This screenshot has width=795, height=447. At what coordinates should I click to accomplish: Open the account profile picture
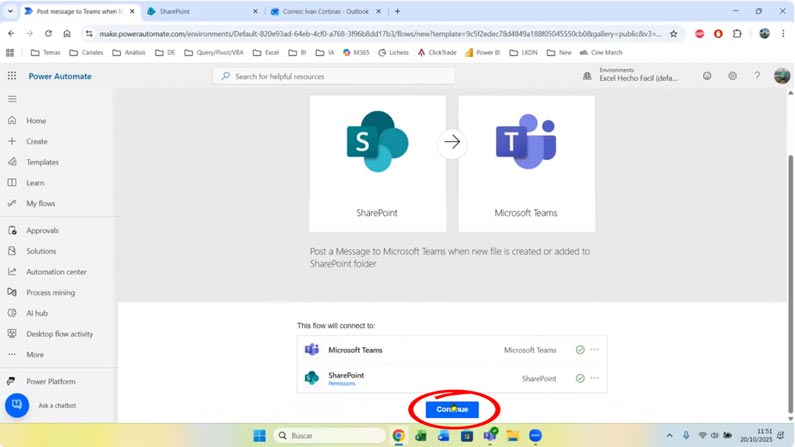point(782,76)
